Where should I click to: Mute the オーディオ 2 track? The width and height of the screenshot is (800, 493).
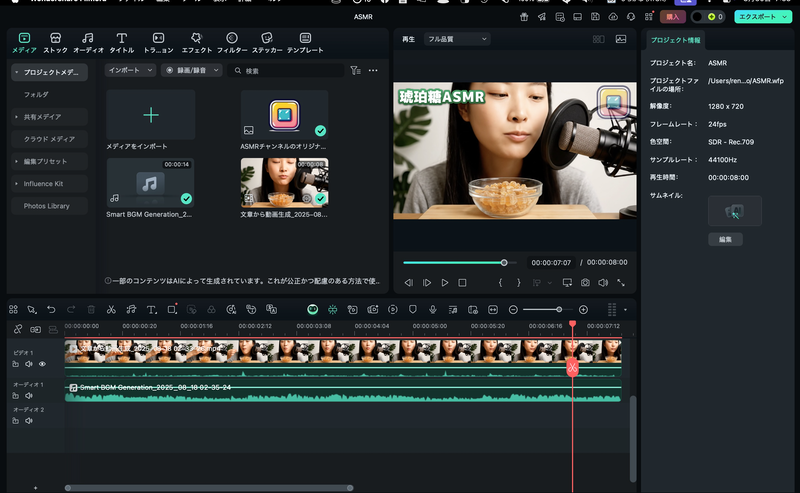pos(29,421)
